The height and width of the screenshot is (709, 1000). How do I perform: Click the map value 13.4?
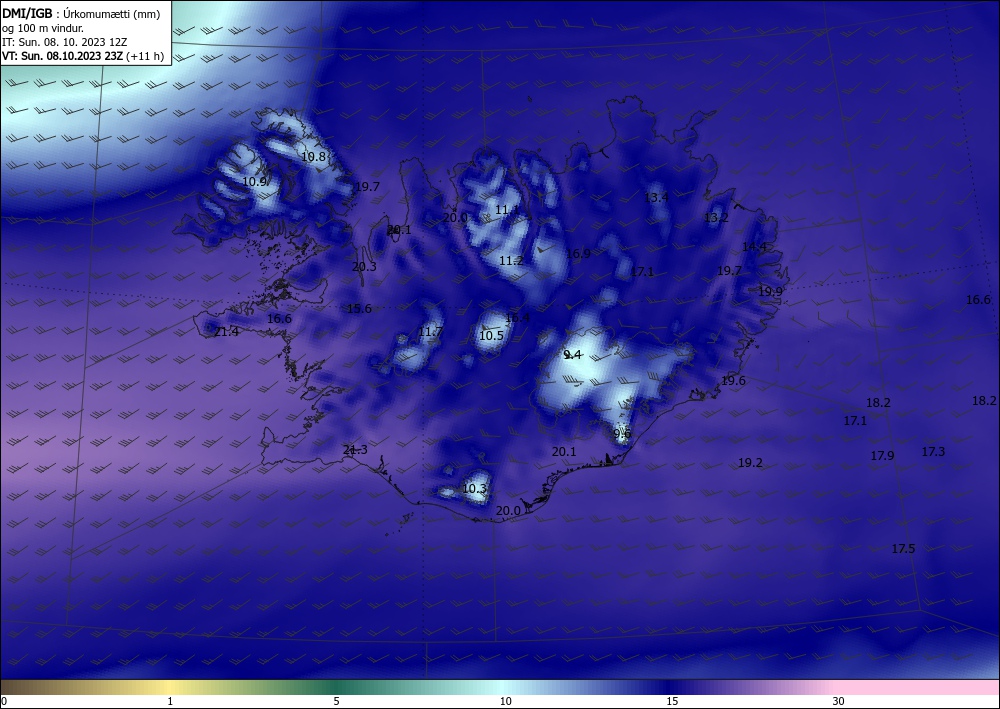tap(656, 197)
